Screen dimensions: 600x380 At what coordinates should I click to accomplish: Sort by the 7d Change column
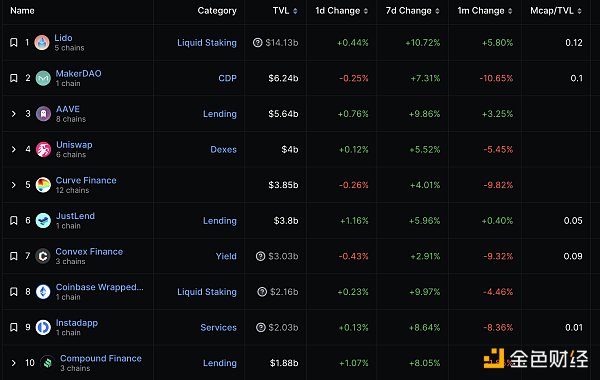point(412,11)
